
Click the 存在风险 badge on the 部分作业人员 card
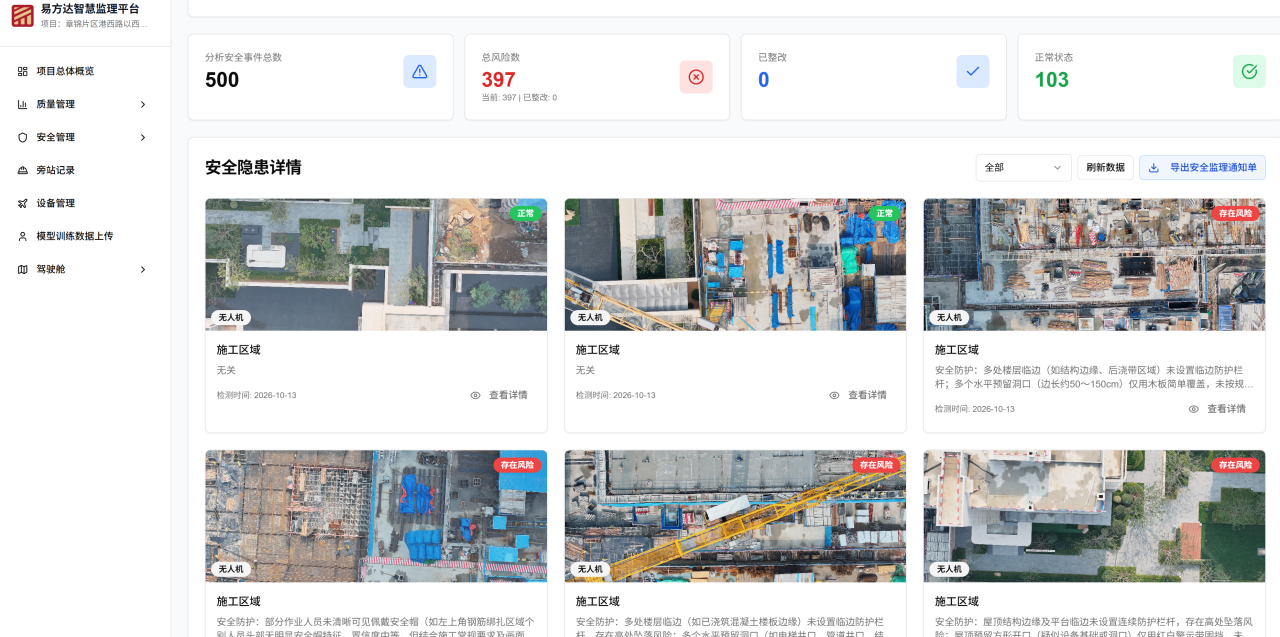tap(516, 465)
